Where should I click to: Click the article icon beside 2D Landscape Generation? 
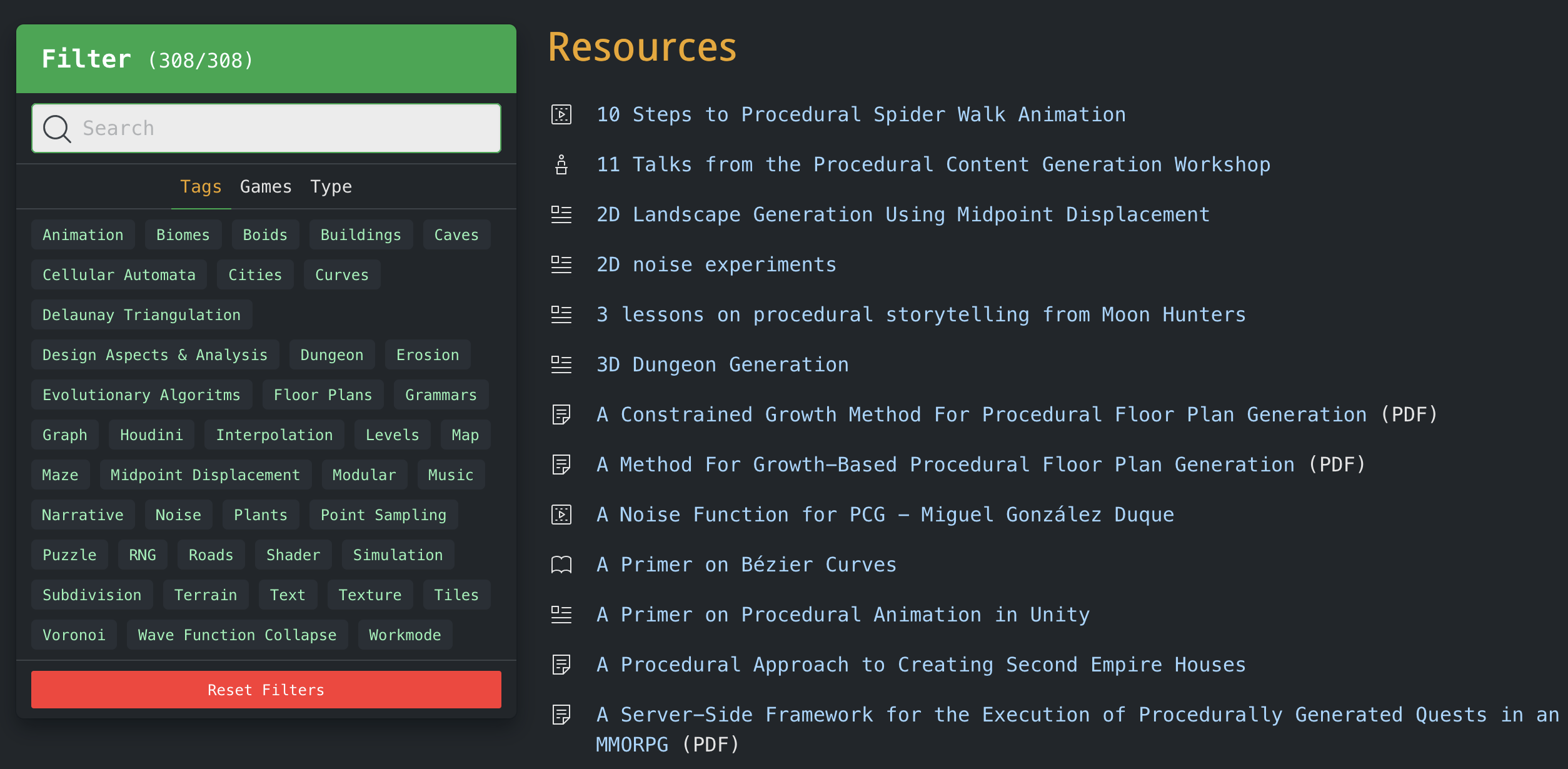pyautogui.click(x=561, y=214)
